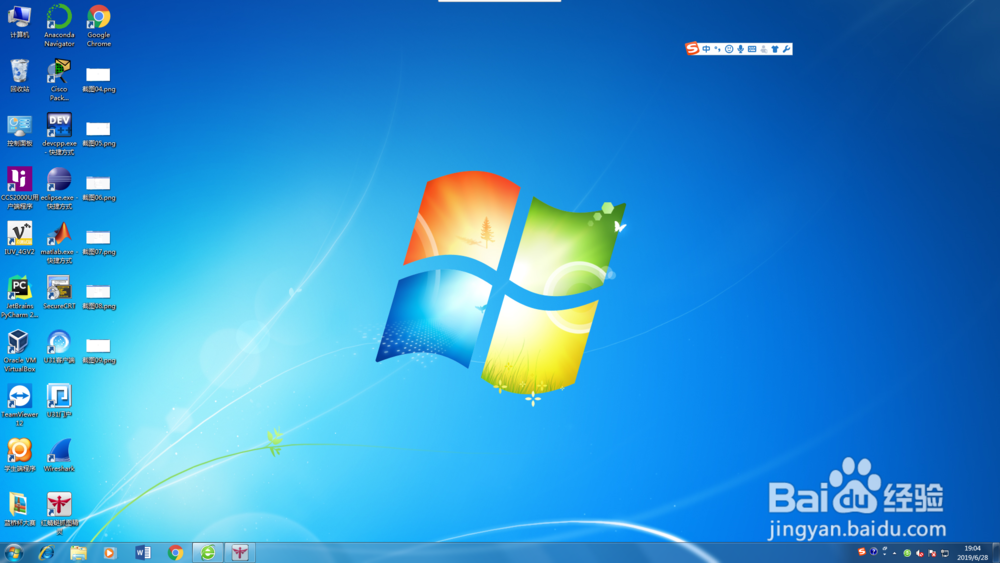
Task: Select TeamViewer 12 shortcut
Action: (x=19, y=405)
